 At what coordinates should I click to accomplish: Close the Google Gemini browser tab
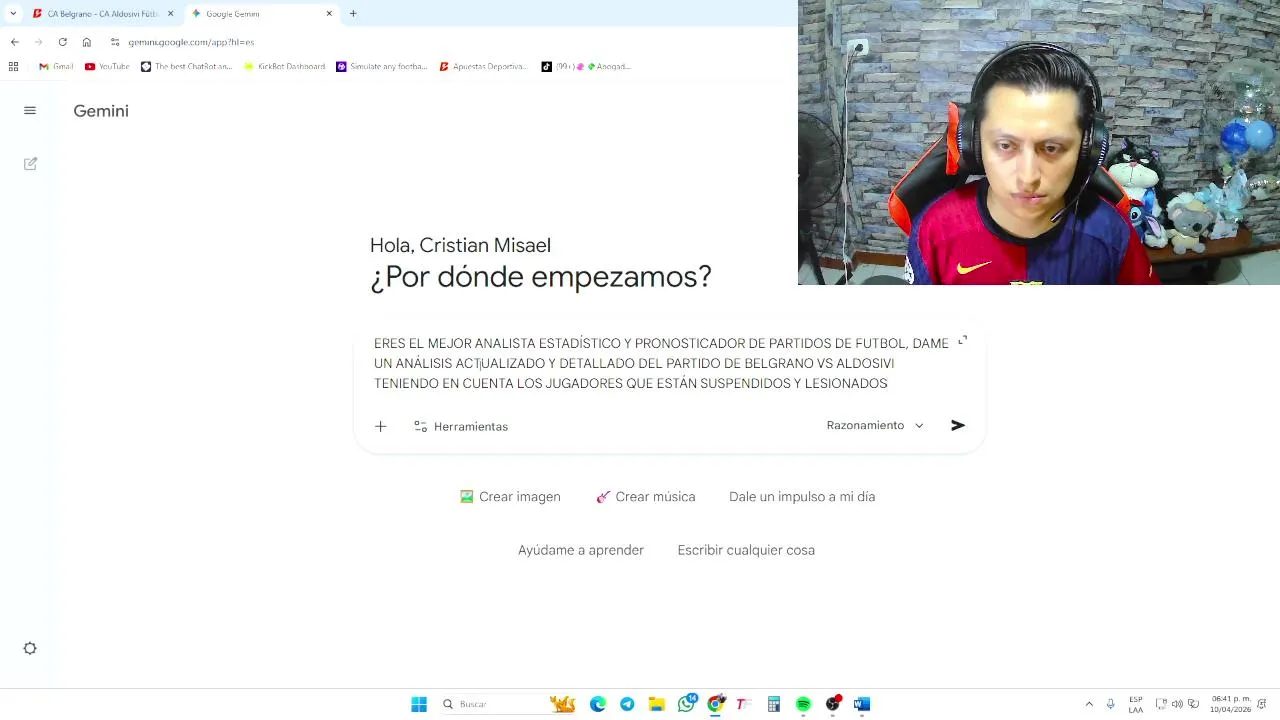point(329,14)
